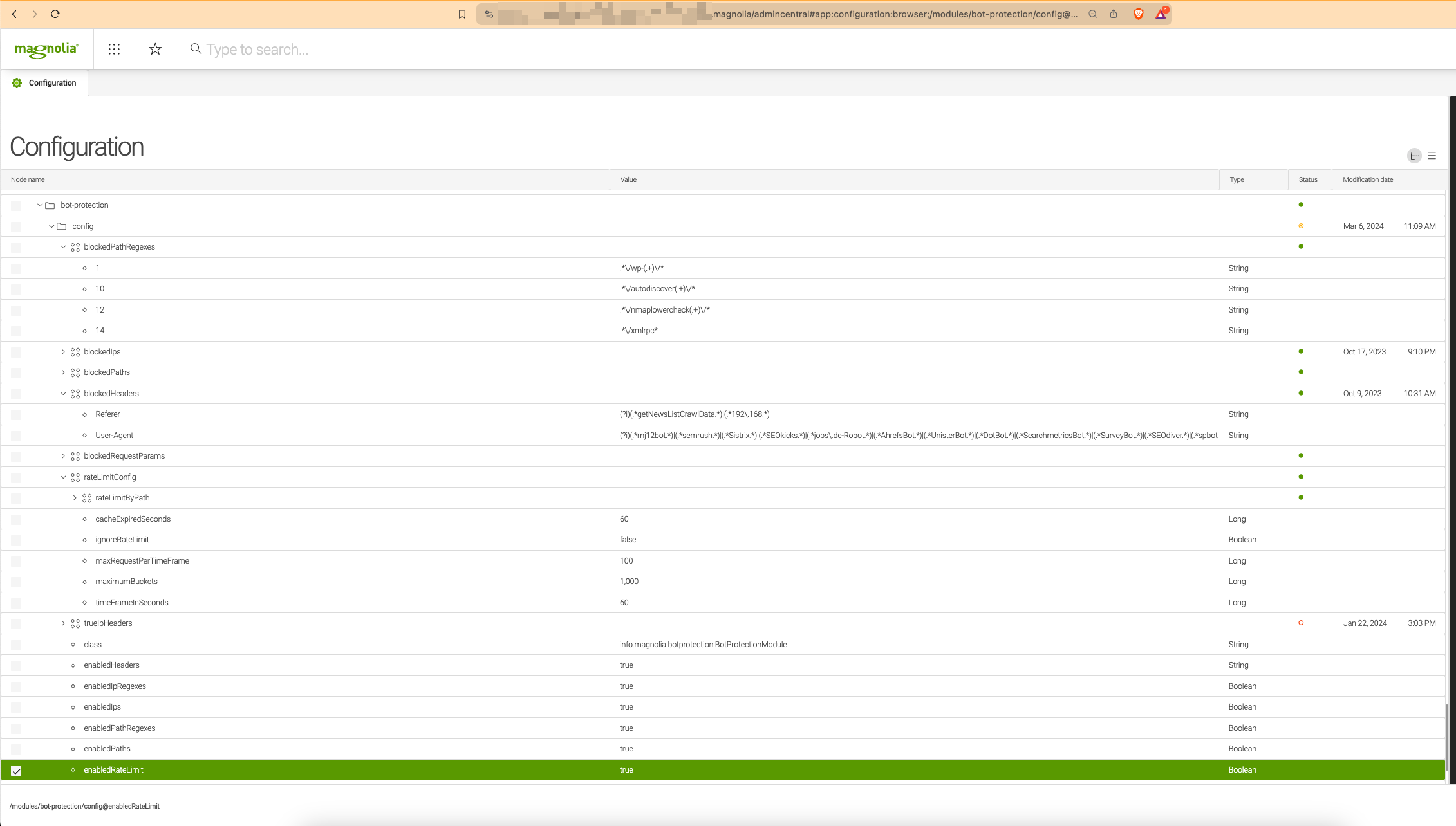The height and width of the screenshot is (826, 1456).
Task: Click the browser bookmark icon
Action: pyautogui.click(x=462, y=14)
